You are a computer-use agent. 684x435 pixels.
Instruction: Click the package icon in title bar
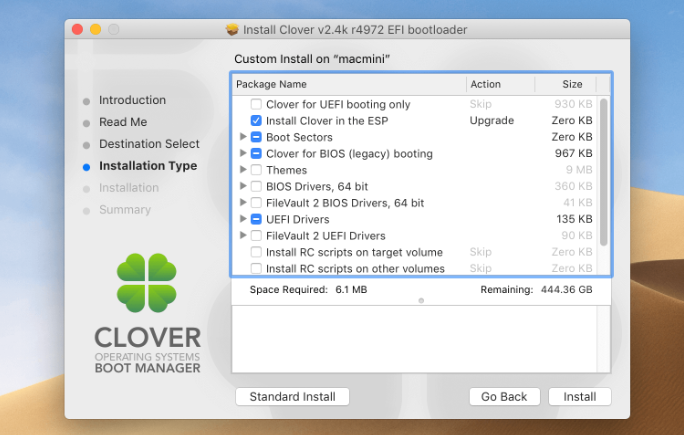[x=232, y=30]
